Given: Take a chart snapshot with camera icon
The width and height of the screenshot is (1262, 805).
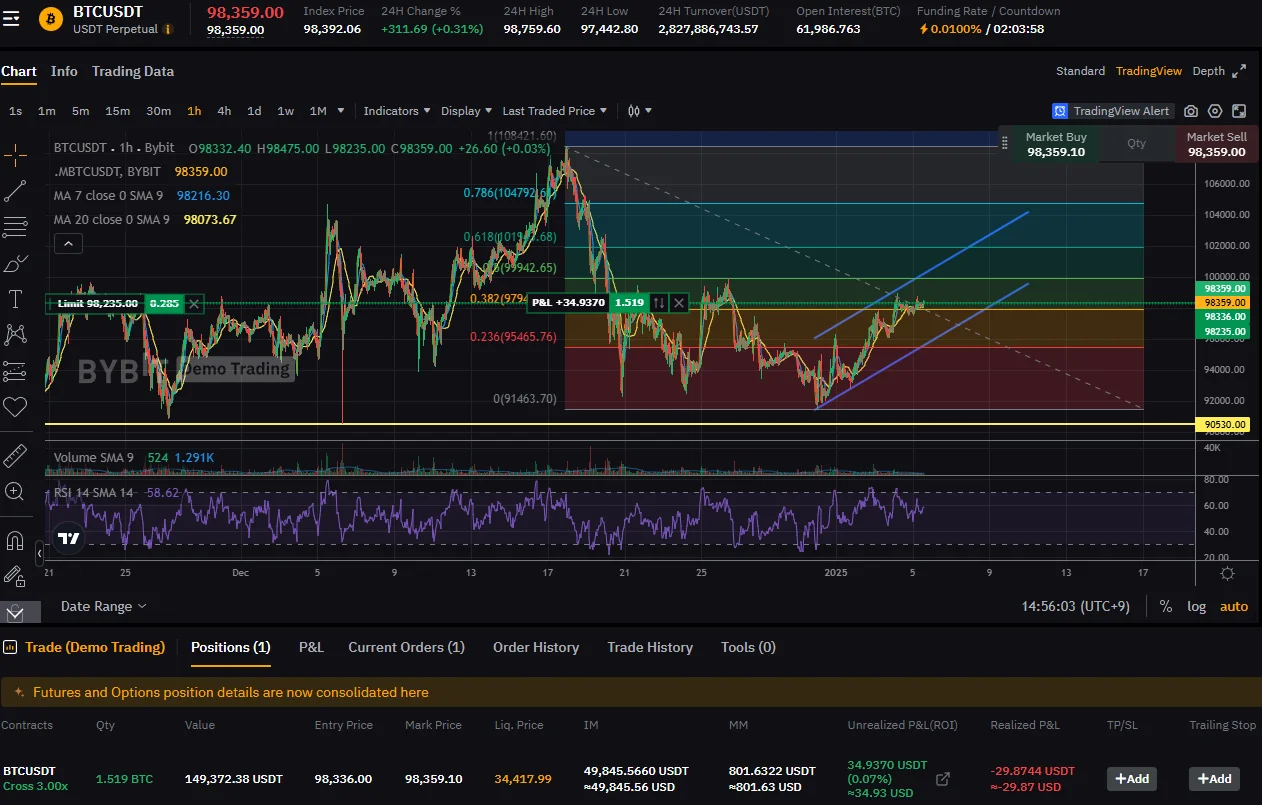Looking at the screenshot, I should [x=1191, y=111].
